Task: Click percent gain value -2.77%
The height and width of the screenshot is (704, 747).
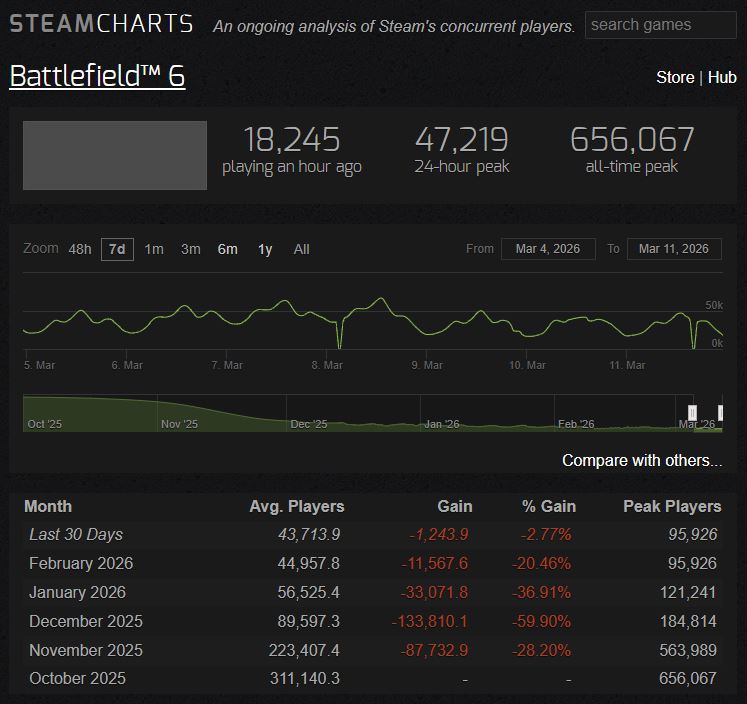Action: click(x=546, y=534)
